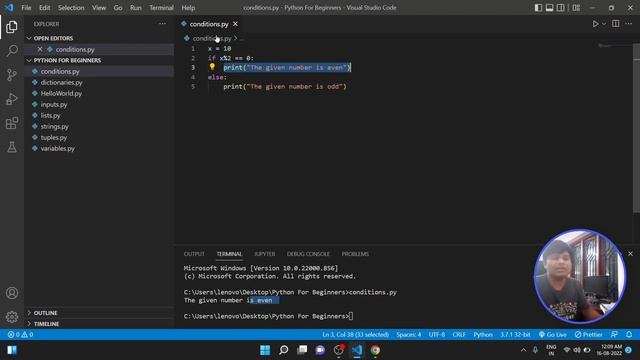This screenshot has width=640, height=360.
Task: Start Go Live server
Action: click(552, 334)
